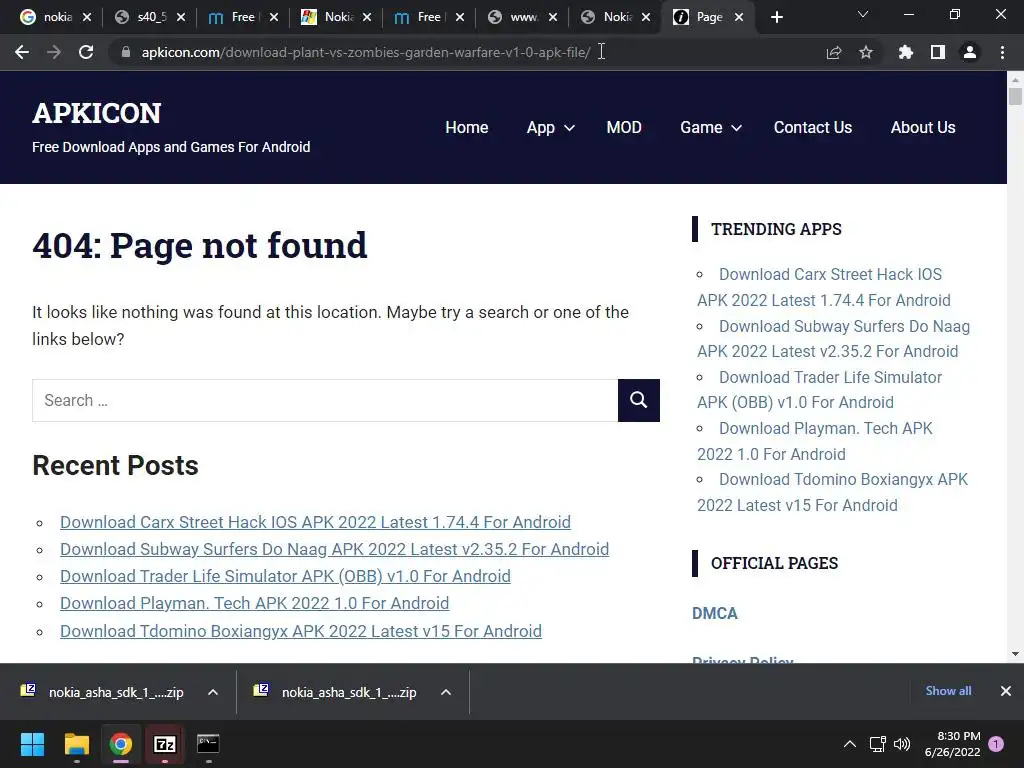1024x768 pixels.
Task: Open the MOD menu item
Action: (x=624, y=127)
